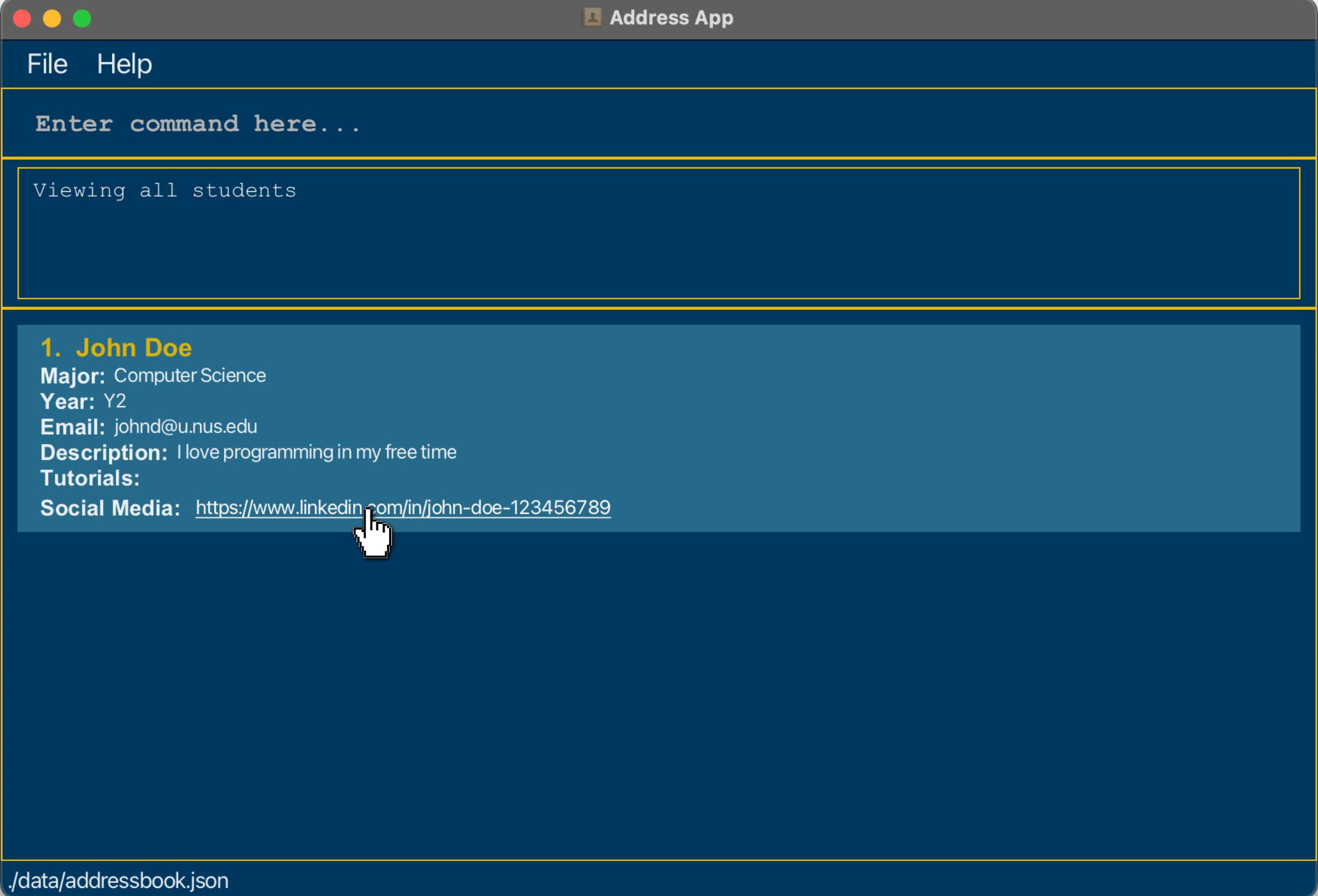Click the Social Media label
Viewport: 1318px width, 896px height.
pyautogui.click(x=110, y=508)
